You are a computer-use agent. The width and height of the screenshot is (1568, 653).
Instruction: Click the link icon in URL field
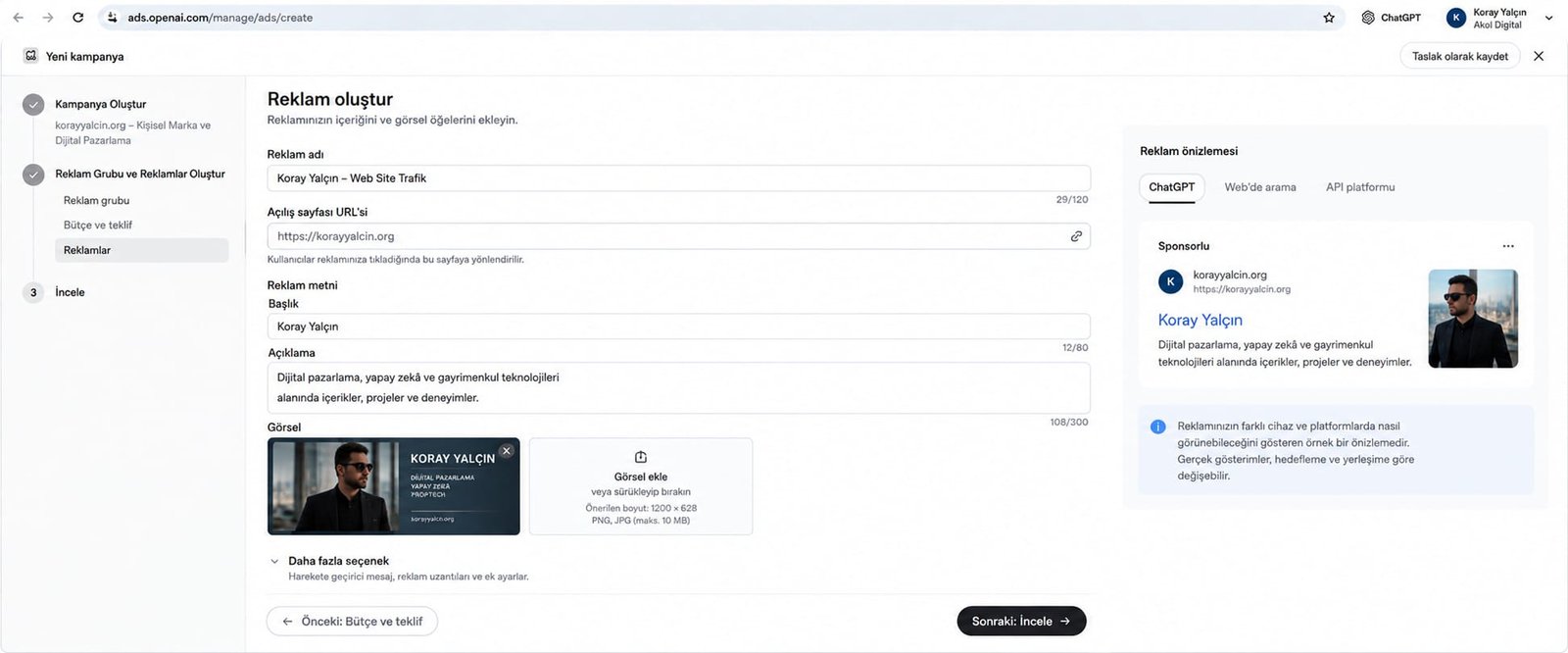tap(1076, 236)
